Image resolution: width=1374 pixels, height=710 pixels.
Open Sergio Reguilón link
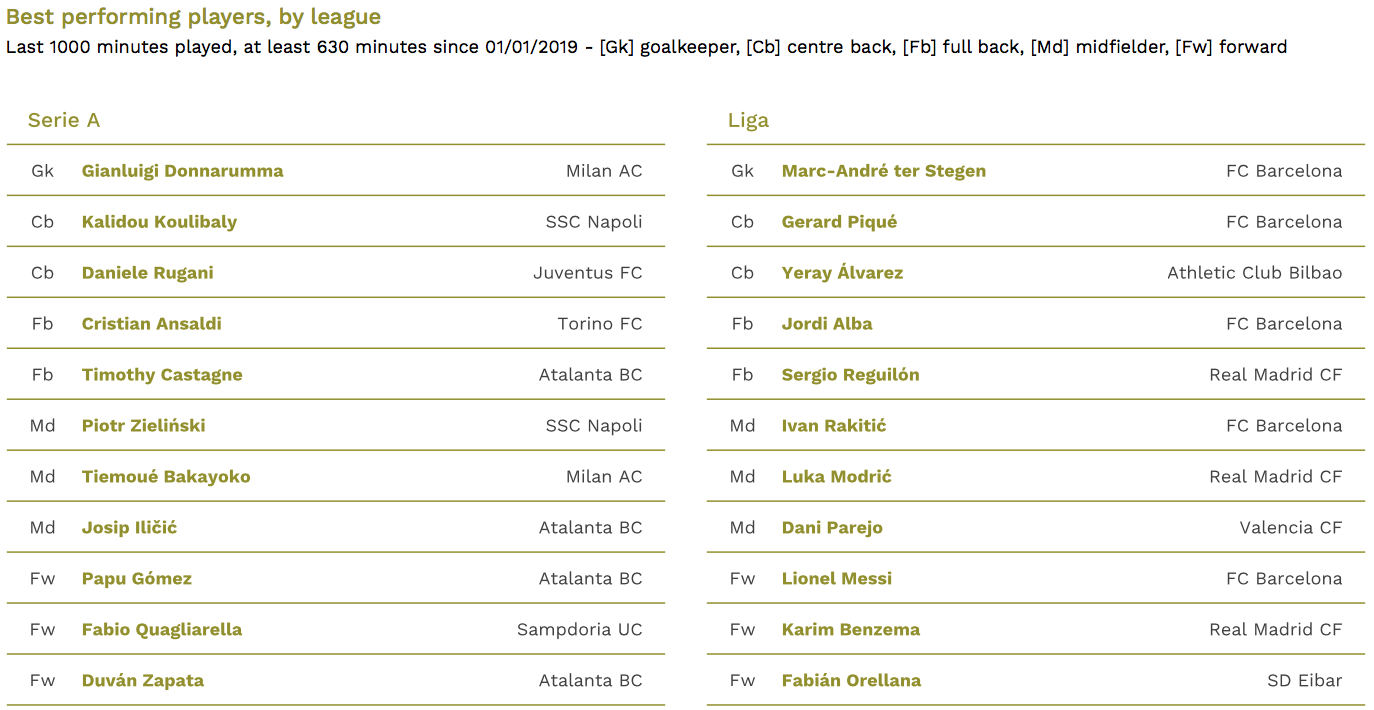point(851,375)
